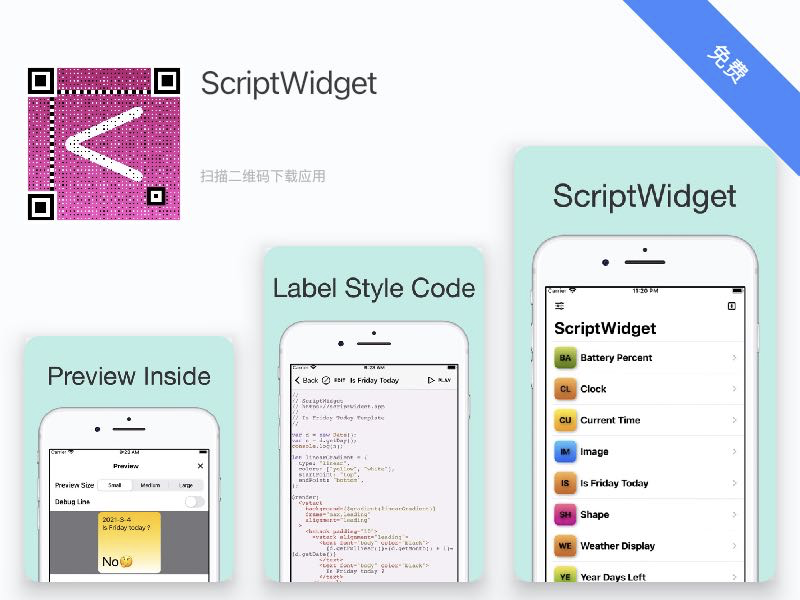Viewport: 800px width, 600px height.
Task: Click the blue 免费 corner ribbon
Action: click(727, 65)
